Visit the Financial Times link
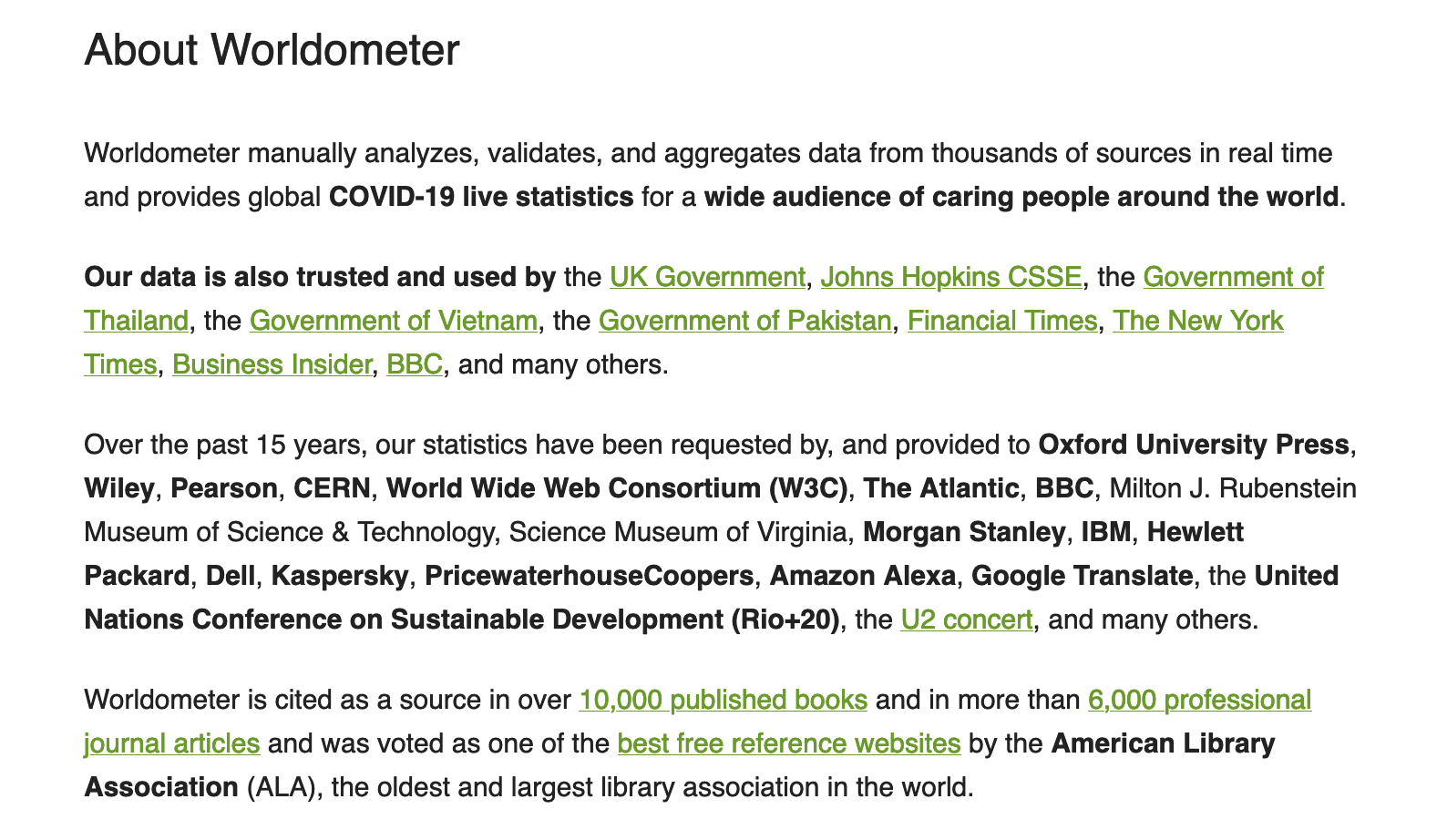This screenshot has width=1447, height=840. (1002, 321)
